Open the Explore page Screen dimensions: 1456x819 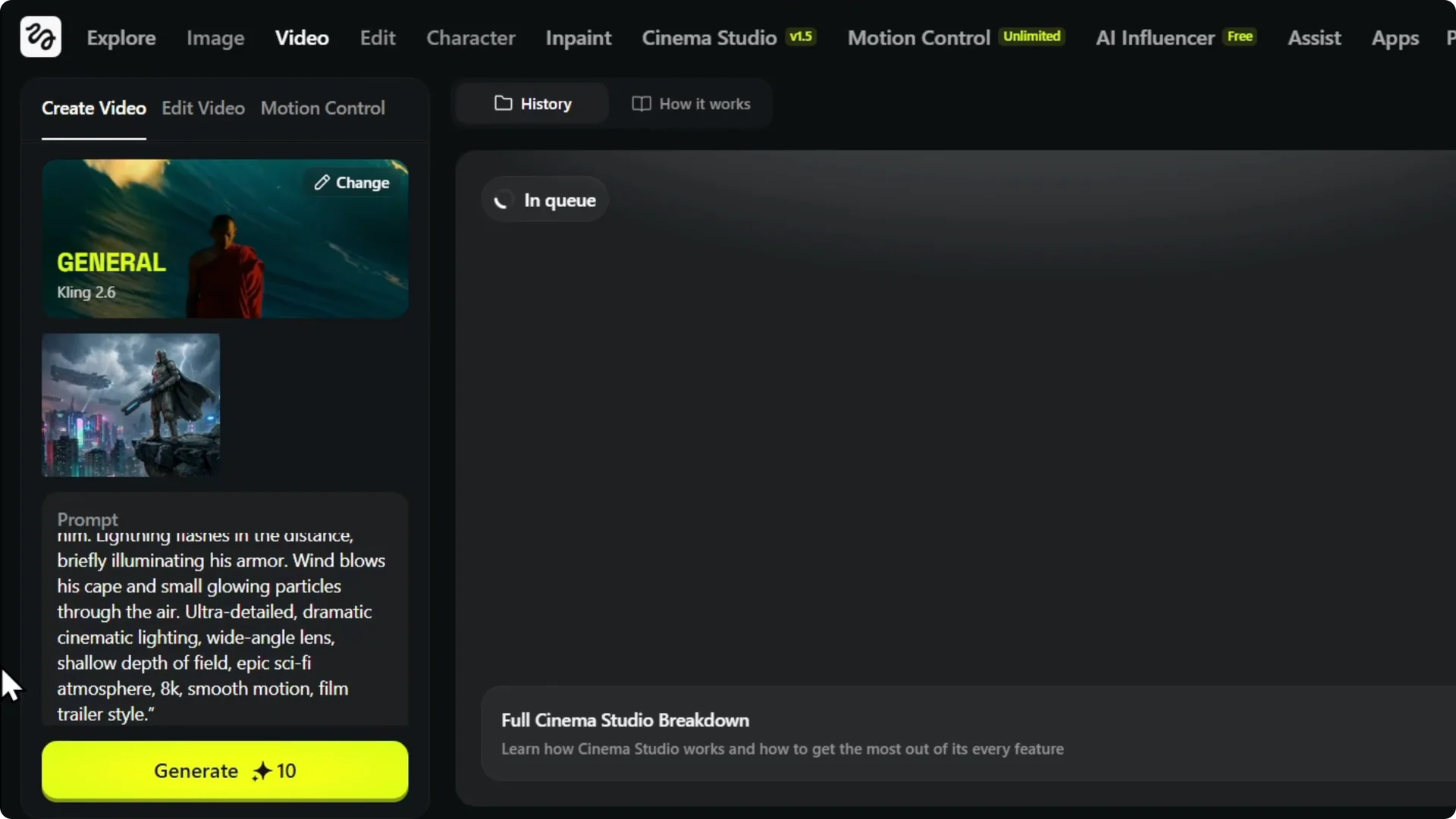tap(121, 38)
